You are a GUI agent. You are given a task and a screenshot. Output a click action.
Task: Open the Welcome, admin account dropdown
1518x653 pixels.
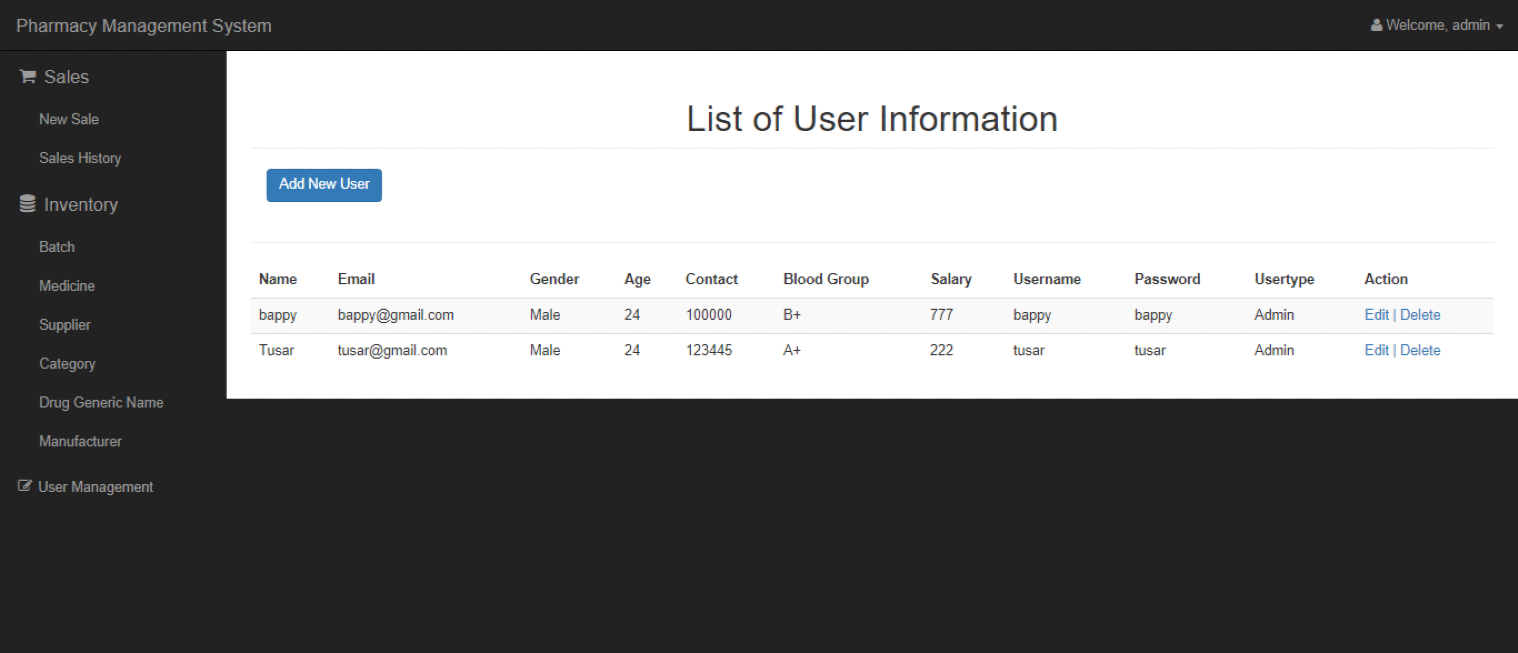pos(1437,25)
